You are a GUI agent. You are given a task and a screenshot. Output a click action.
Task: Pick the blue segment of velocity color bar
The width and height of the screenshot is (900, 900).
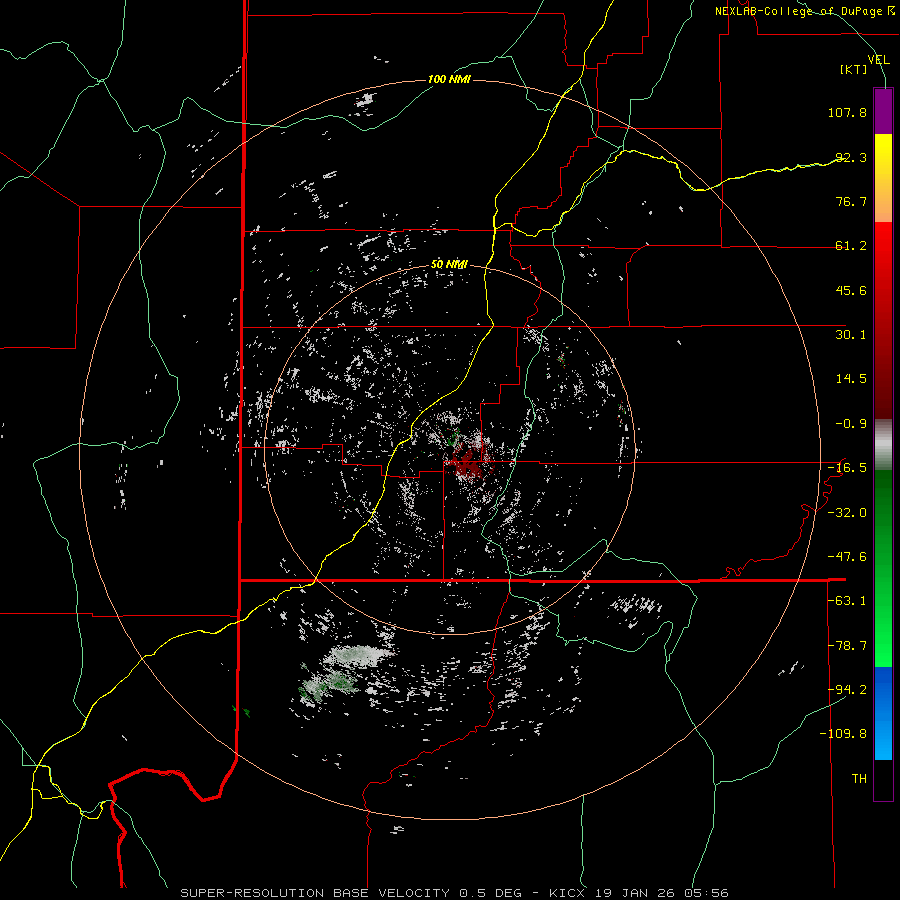coord(883,713)
